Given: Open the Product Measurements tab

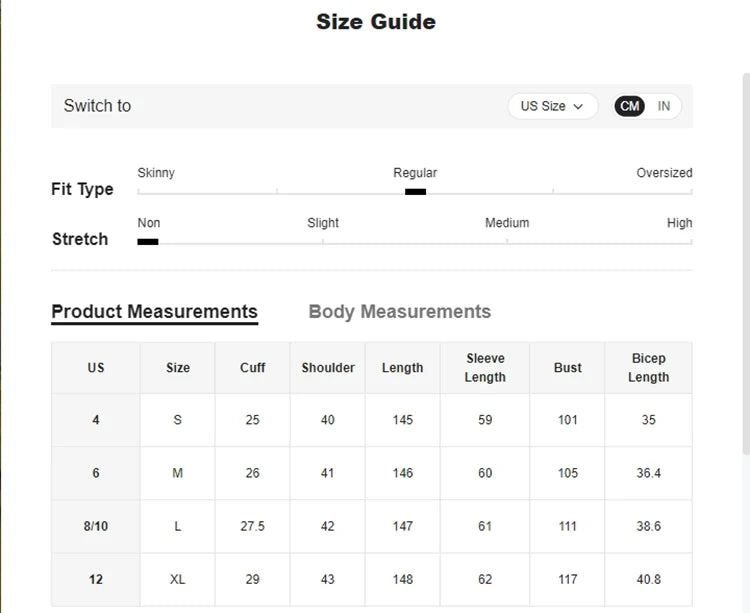Looking at the screenshot, I should pos(154,311).
